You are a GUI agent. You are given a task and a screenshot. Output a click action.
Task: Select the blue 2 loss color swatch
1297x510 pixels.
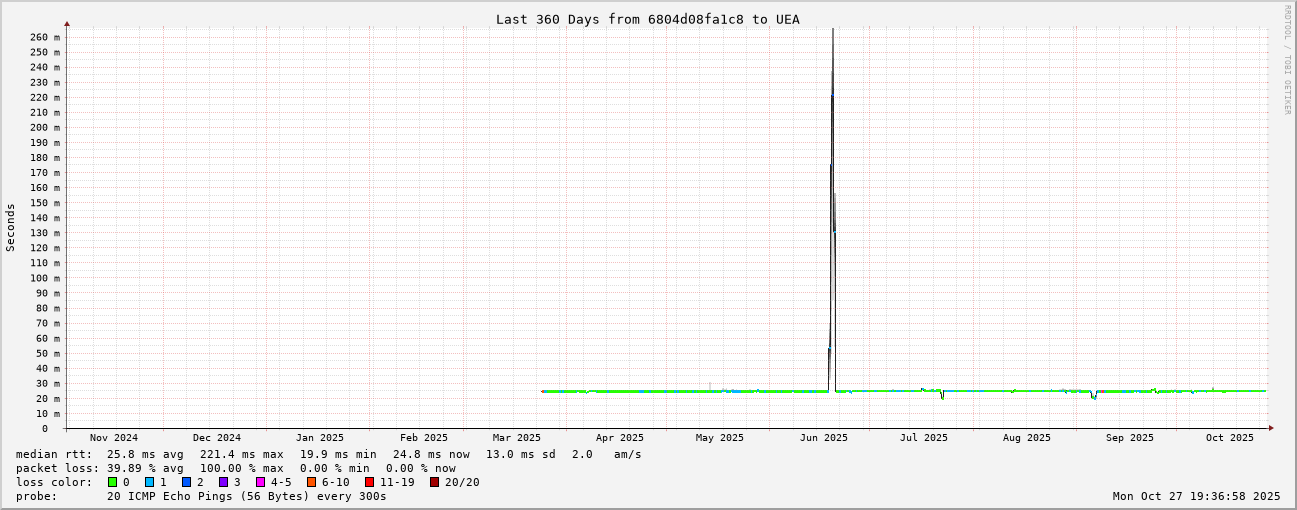coord(186,482)
